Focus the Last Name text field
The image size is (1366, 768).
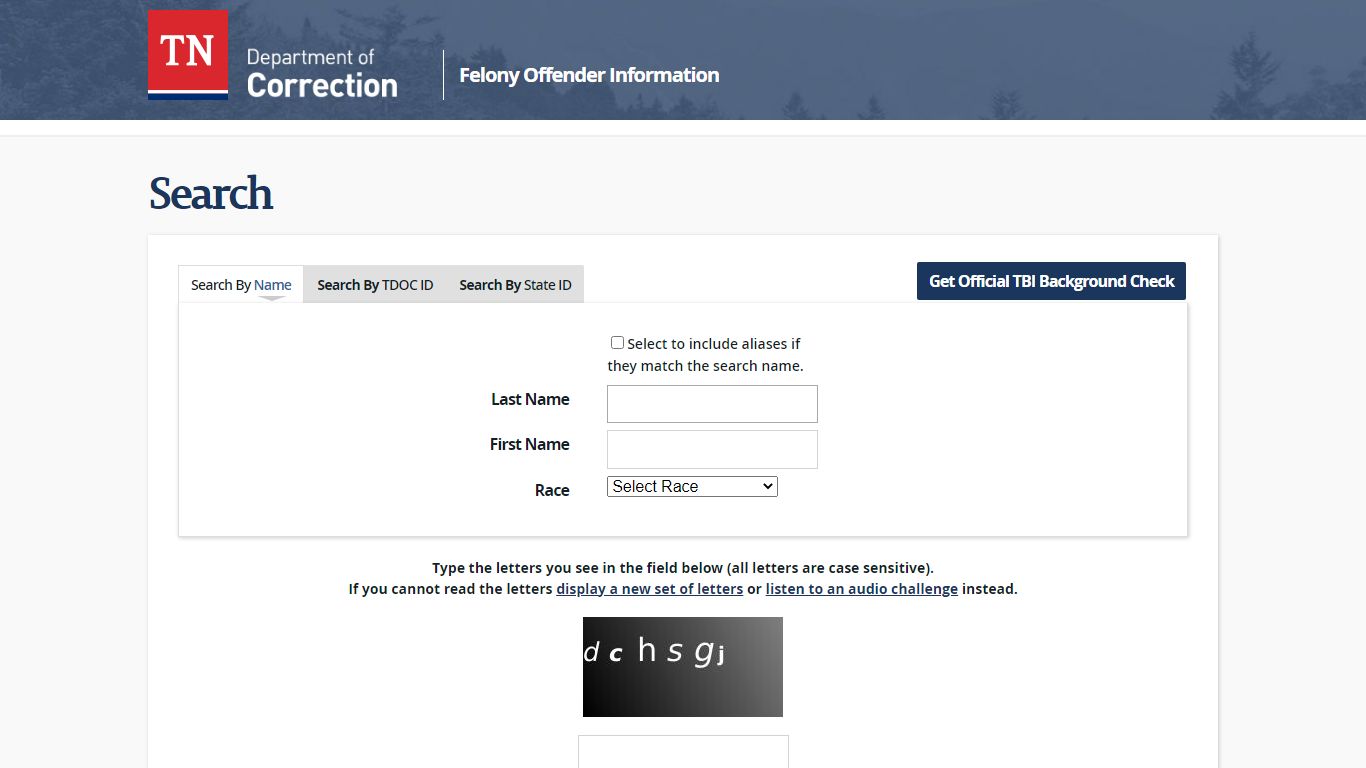point(712,404)
